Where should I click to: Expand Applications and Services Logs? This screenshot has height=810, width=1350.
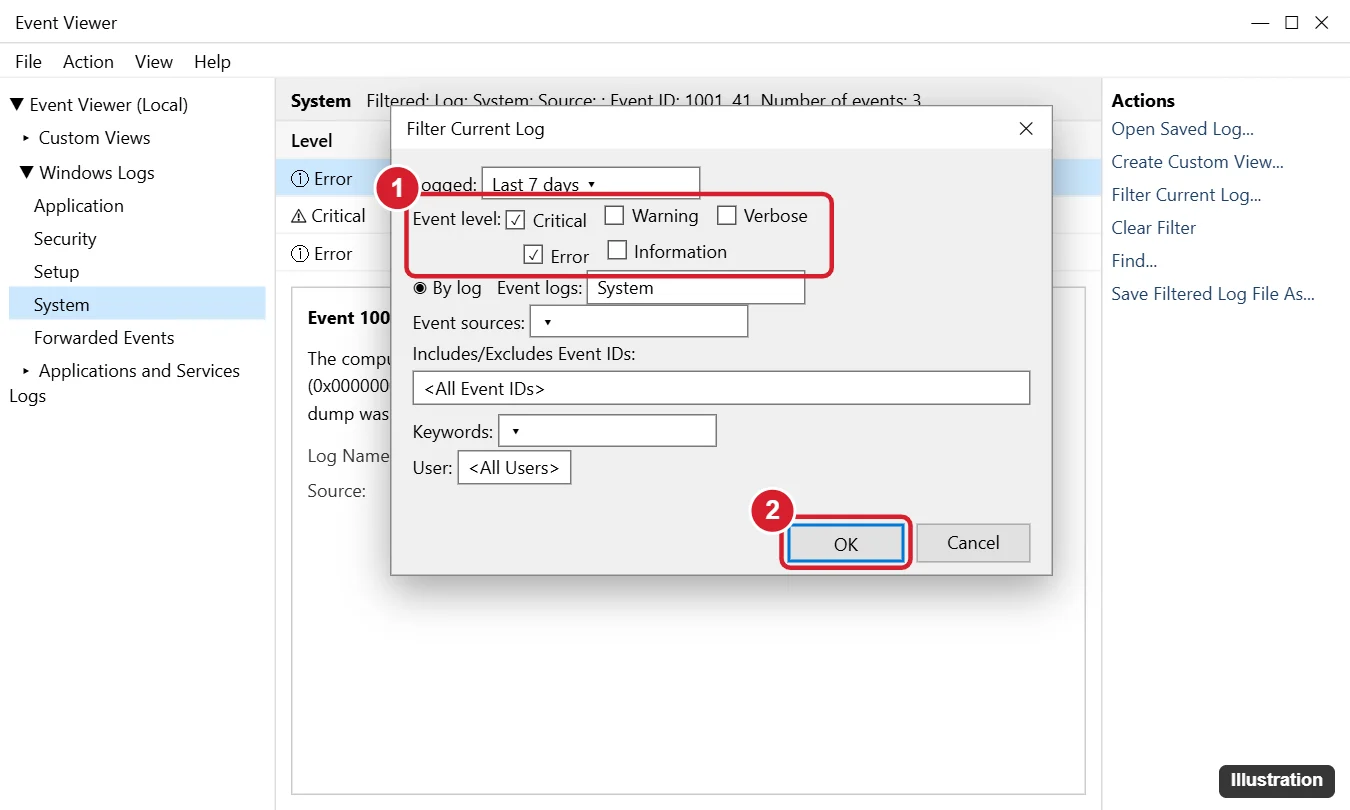pyautogui.click(x=27, y=371)
